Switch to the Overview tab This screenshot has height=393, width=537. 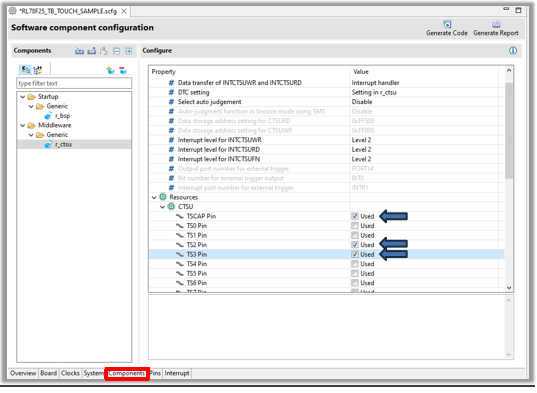coord(23,373)
